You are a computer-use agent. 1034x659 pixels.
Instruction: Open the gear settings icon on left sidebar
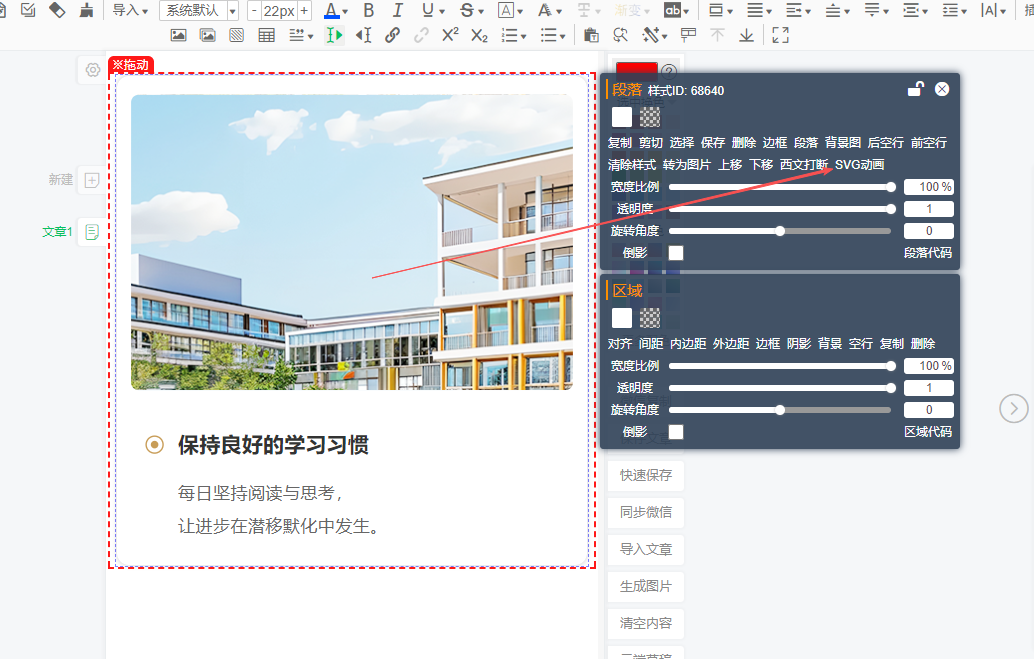(x=92, y=70)
